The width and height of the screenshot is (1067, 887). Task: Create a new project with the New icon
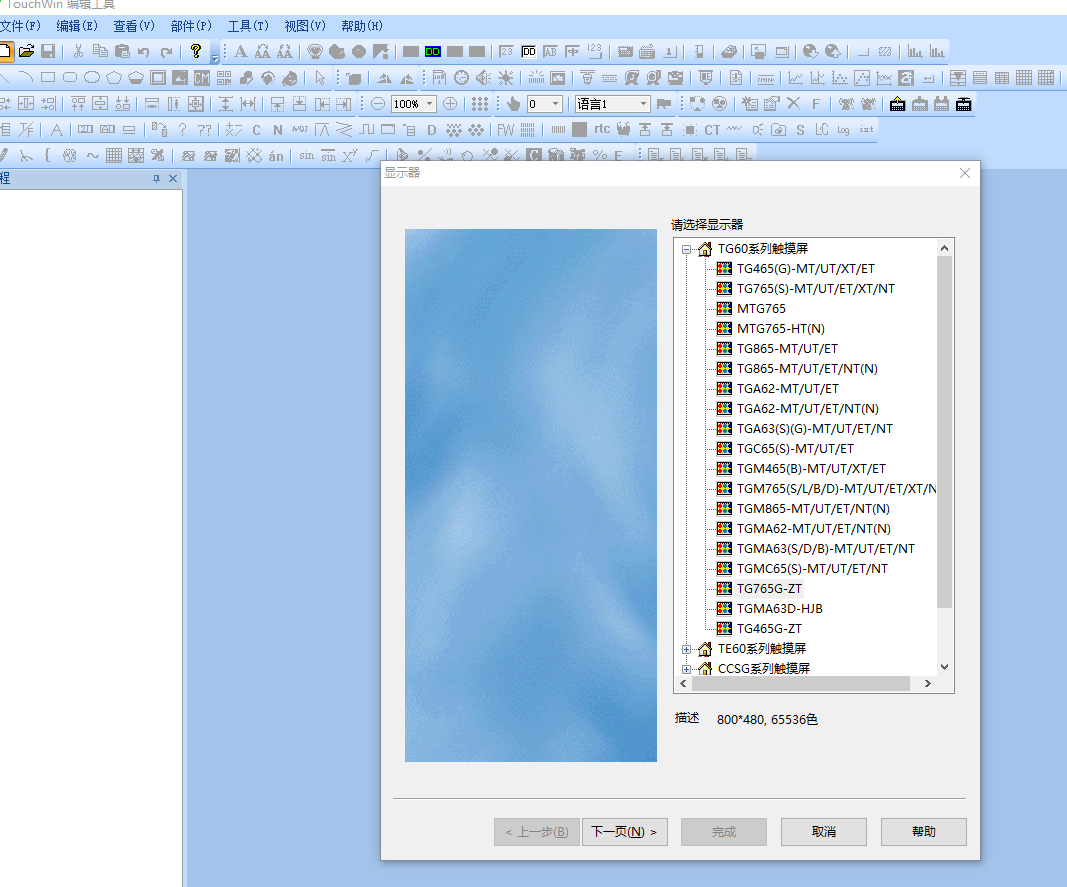point(5,51)
